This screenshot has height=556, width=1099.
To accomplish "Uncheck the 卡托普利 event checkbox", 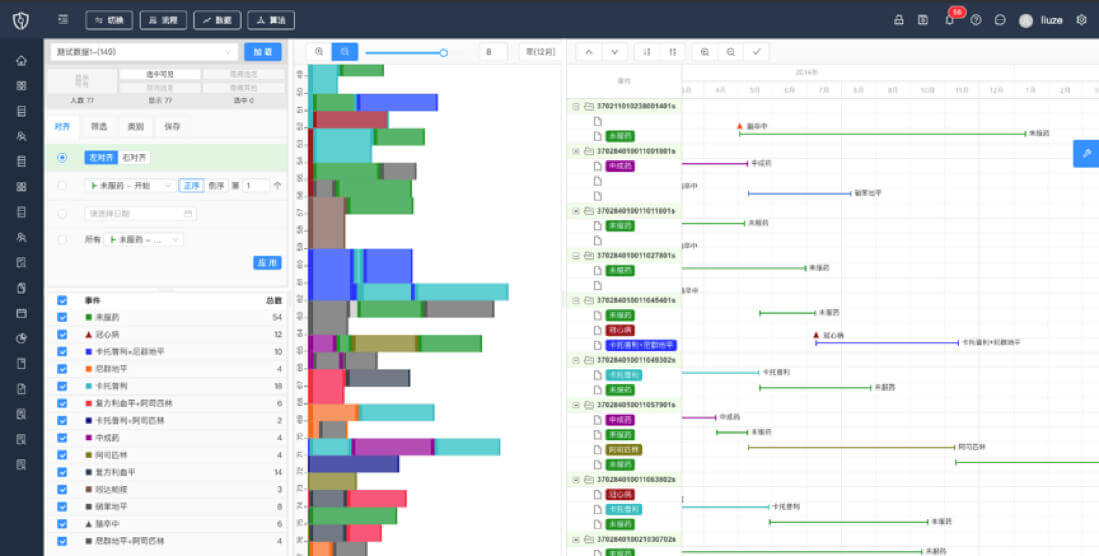I will [62, 386].
